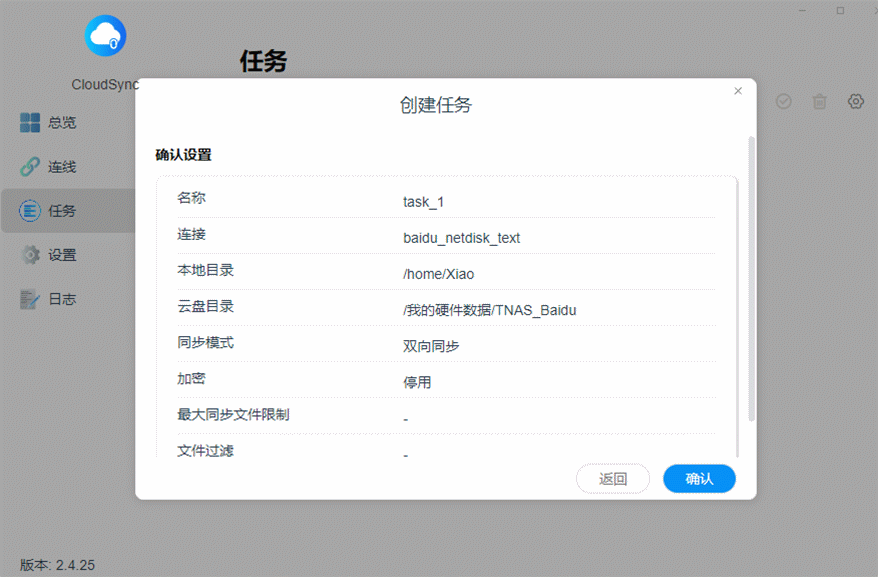Maximize the CloudSync window

tap(840, 10)
